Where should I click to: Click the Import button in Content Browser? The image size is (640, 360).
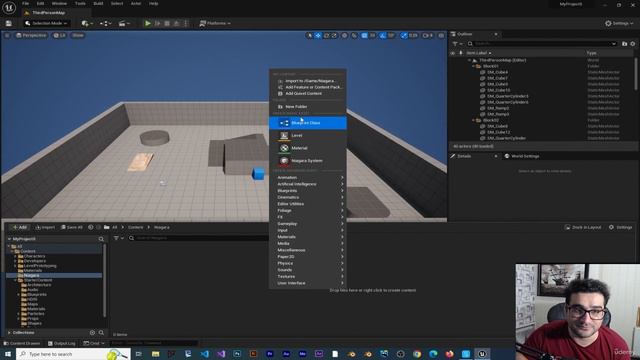[x=45, y=227]
